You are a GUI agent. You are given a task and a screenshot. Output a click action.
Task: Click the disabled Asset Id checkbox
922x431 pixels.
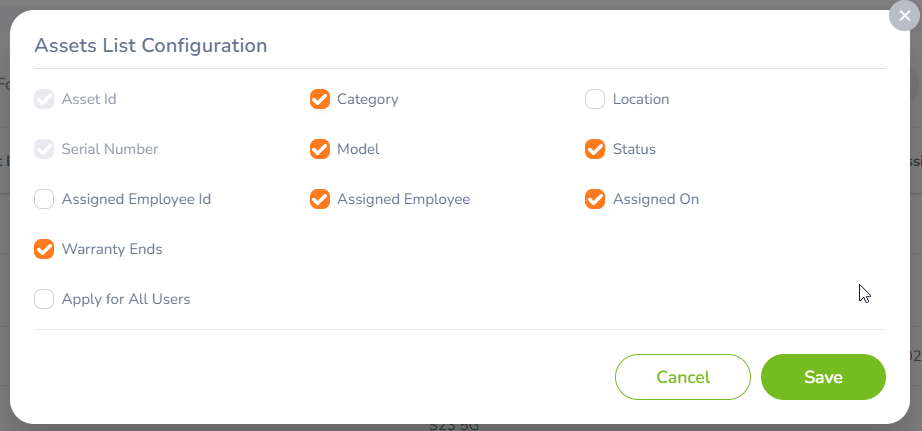tap(44, 99)
